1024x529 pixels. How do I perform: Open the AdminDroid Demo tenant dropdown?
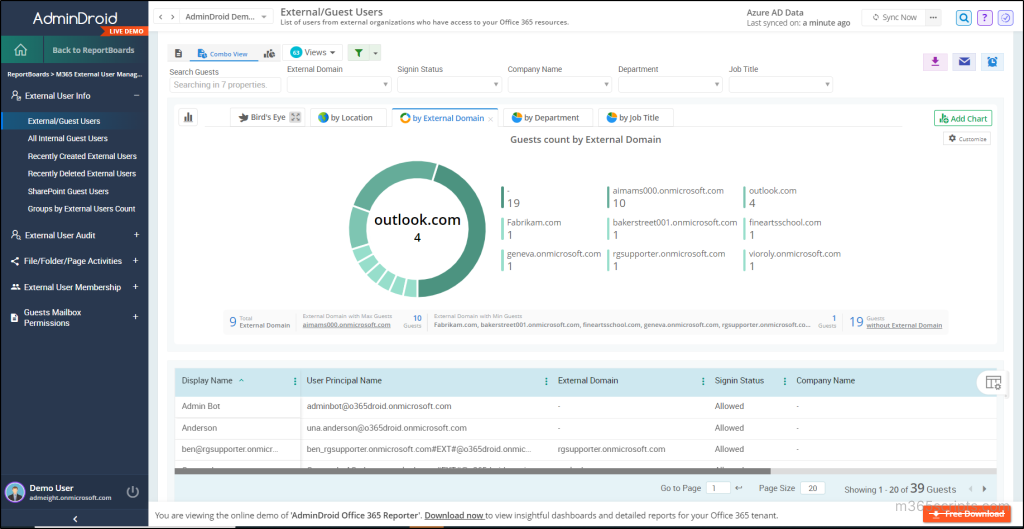click(x=227, y=17)
